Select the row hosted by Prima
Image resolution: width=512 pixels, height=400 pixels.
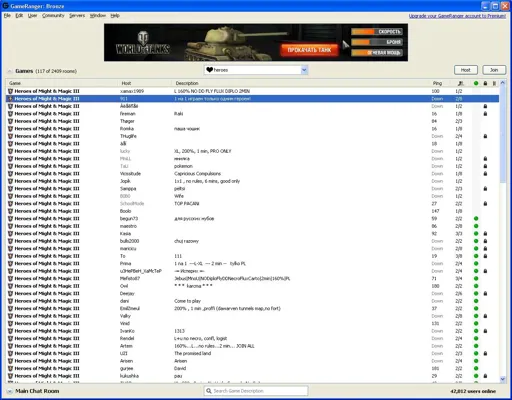click(252, 263)
